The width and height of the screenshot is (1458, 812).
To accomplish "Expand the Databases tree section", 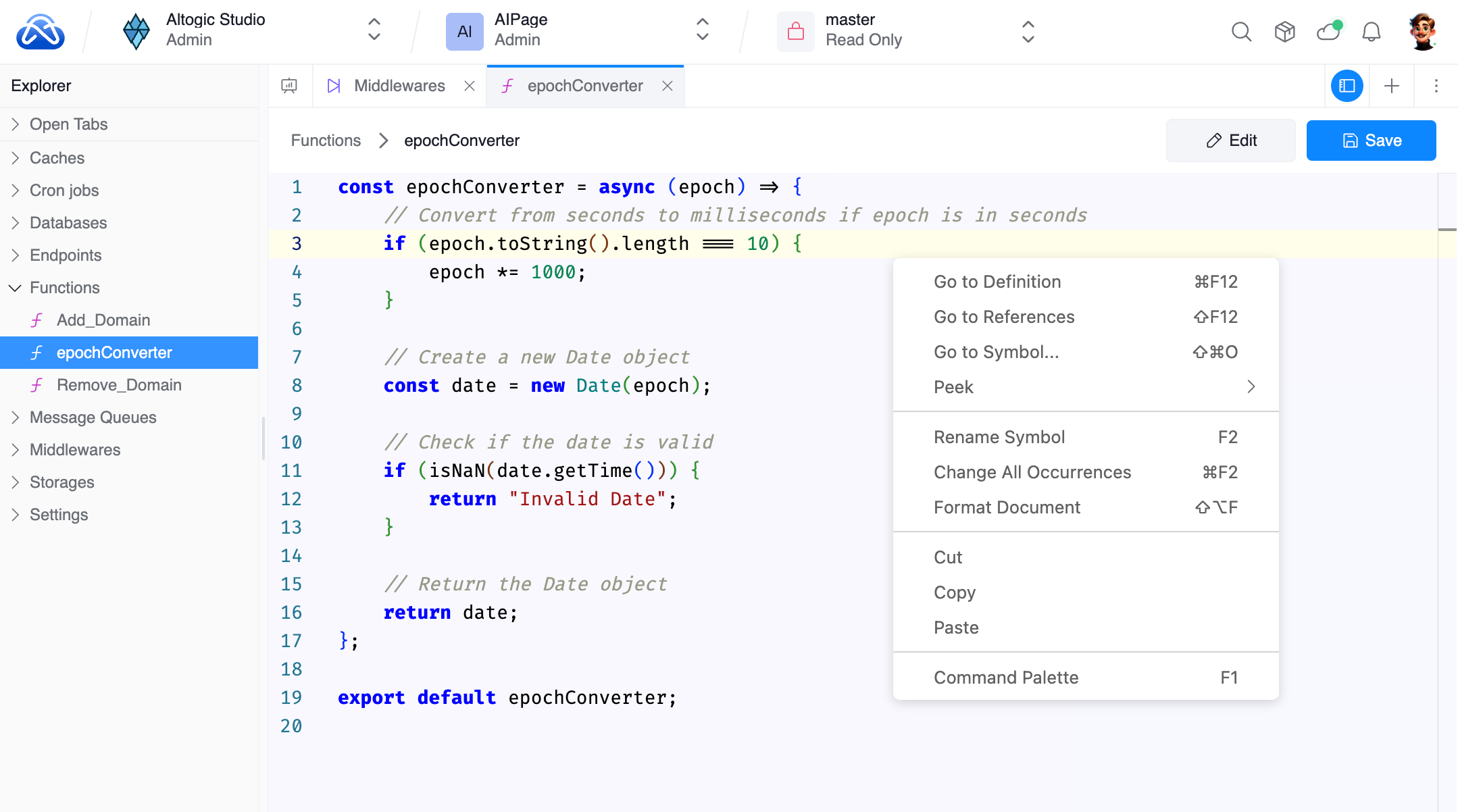I will tap(68, 223).
